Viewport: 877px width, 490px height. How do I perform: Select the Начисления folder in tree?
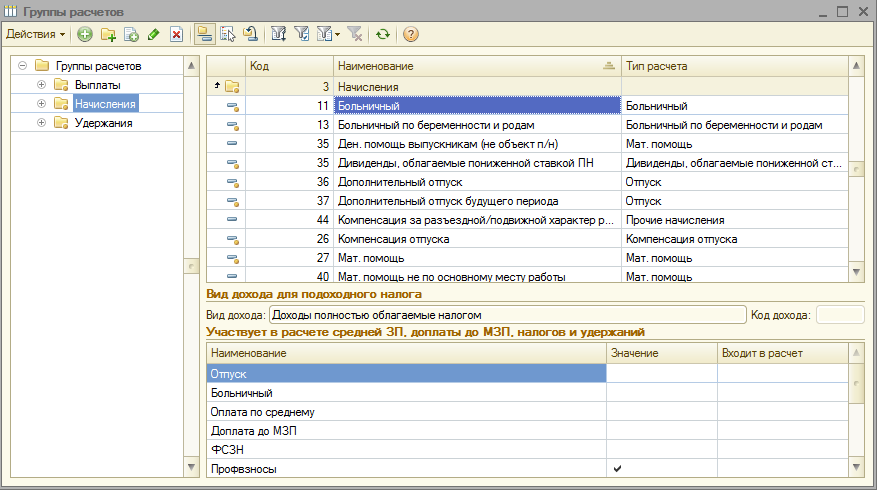tap(105, 104)
